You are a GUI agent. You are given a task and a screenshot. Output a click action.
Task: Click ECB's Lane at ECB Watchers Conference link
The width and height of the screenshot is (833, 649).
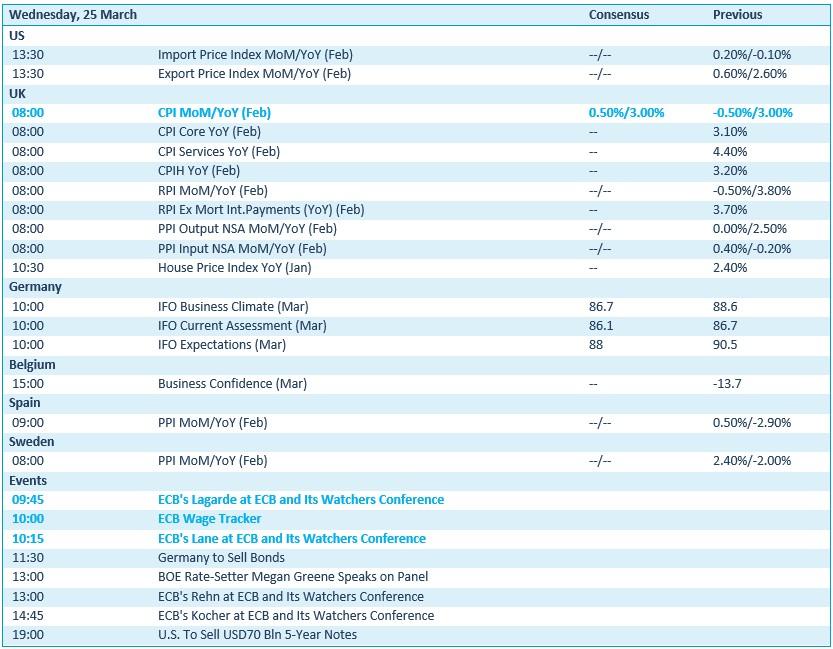291,538
